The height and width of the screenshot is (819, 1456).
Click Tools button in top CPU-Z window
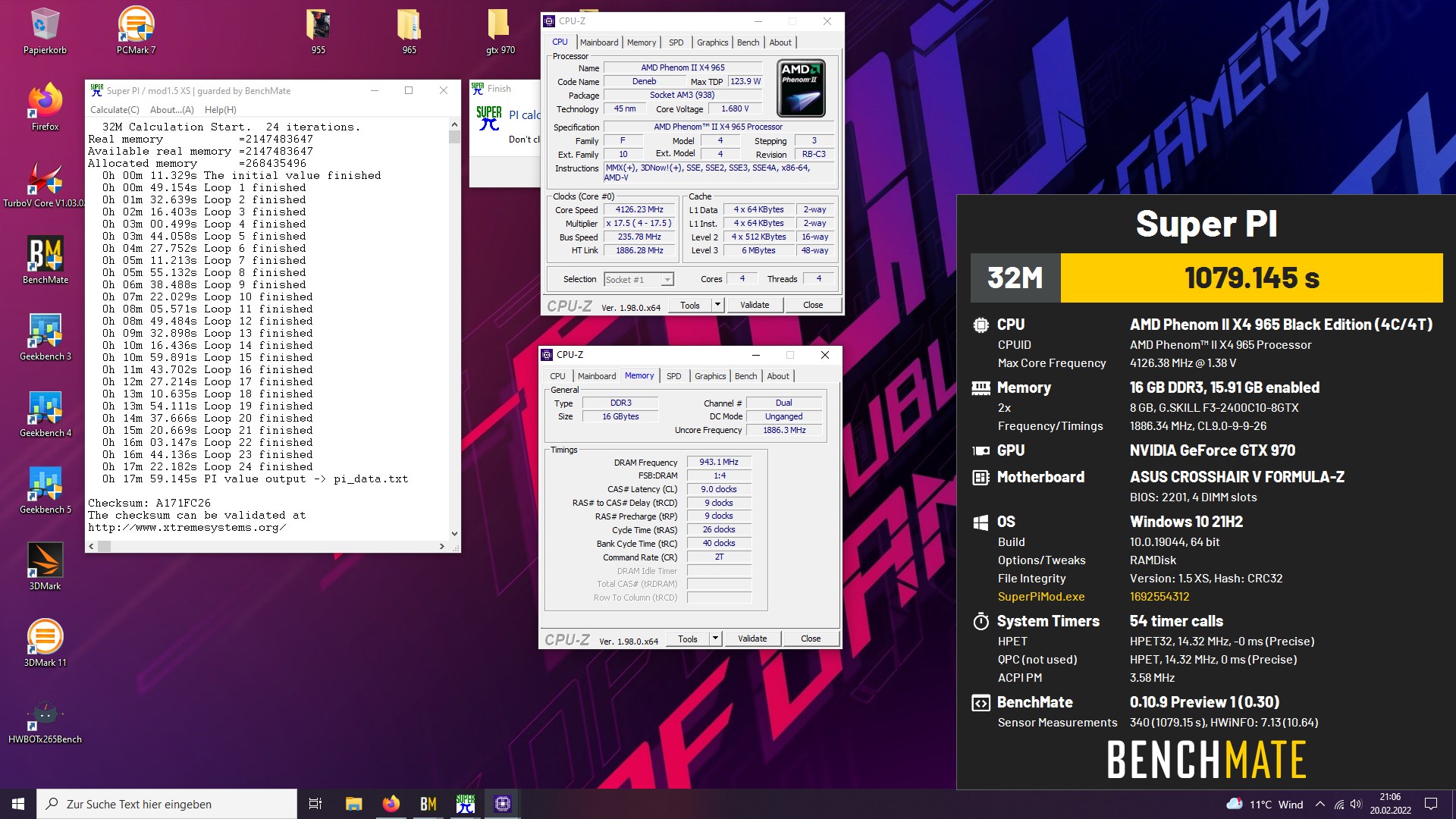(x=690, y=305)
